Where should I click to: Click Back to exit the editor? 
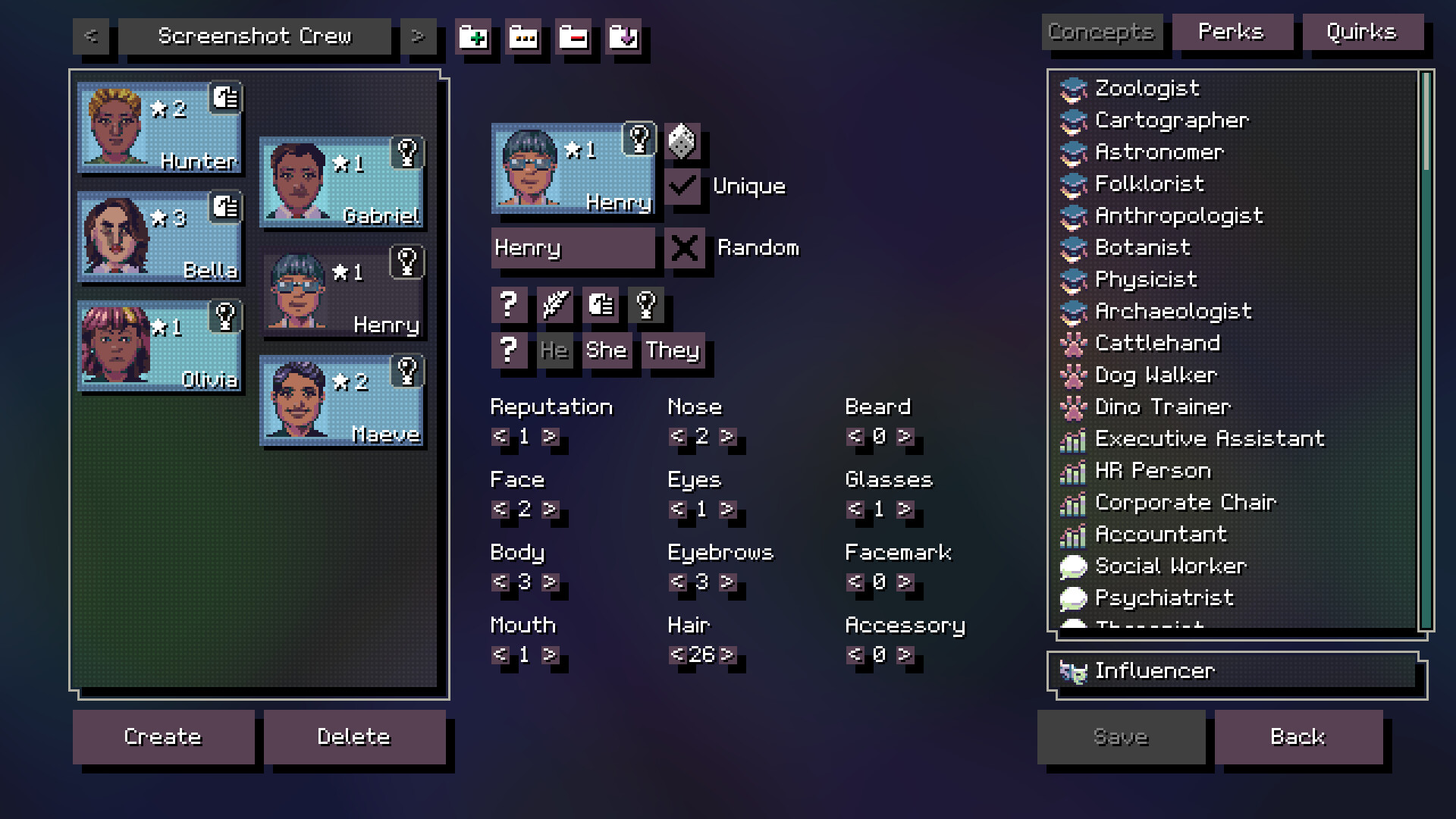coord(1298,736)
